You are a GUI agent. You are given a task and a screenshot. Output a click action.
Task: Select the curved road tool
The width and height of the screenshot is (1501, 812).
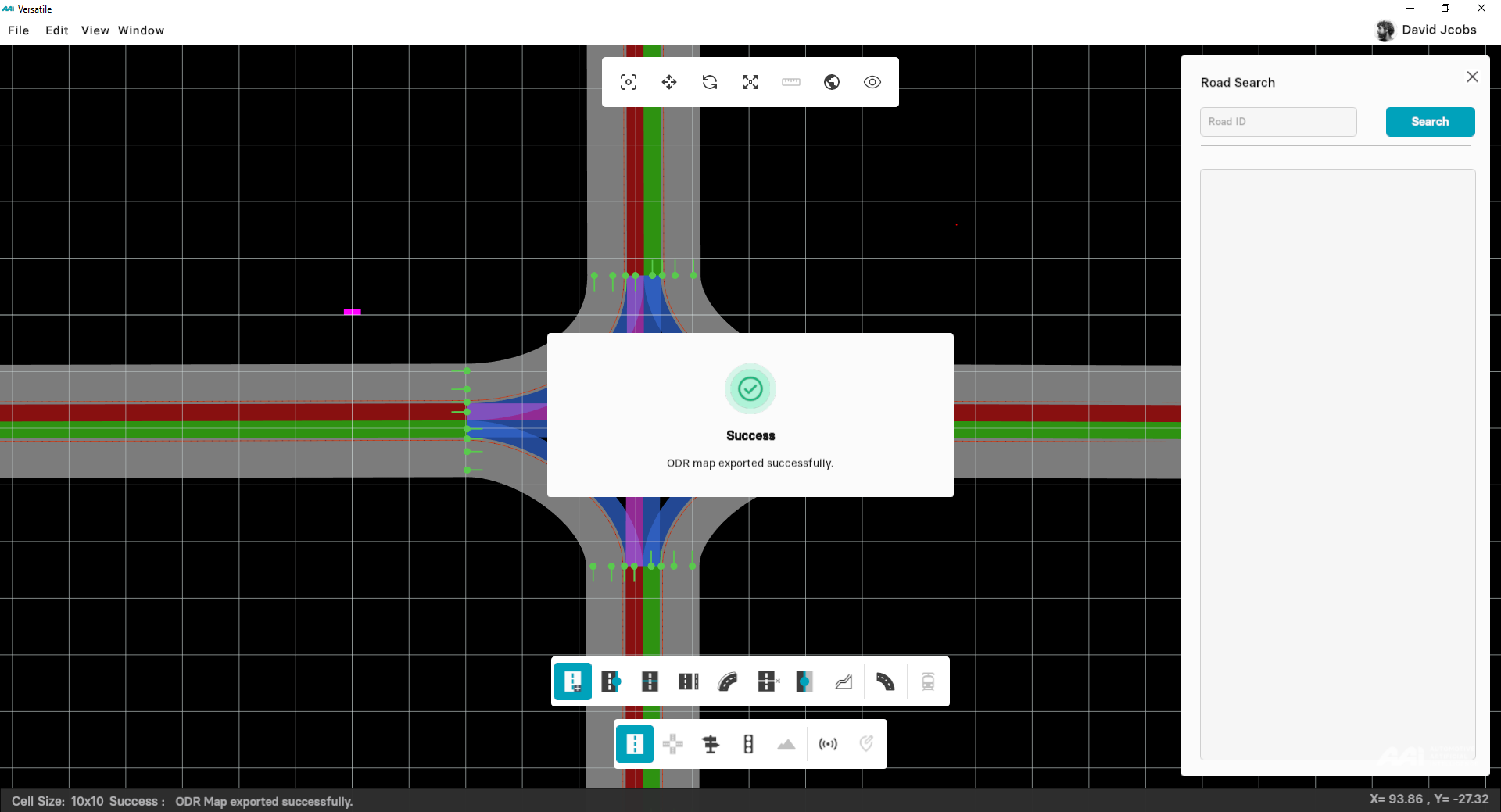point(727,681)
